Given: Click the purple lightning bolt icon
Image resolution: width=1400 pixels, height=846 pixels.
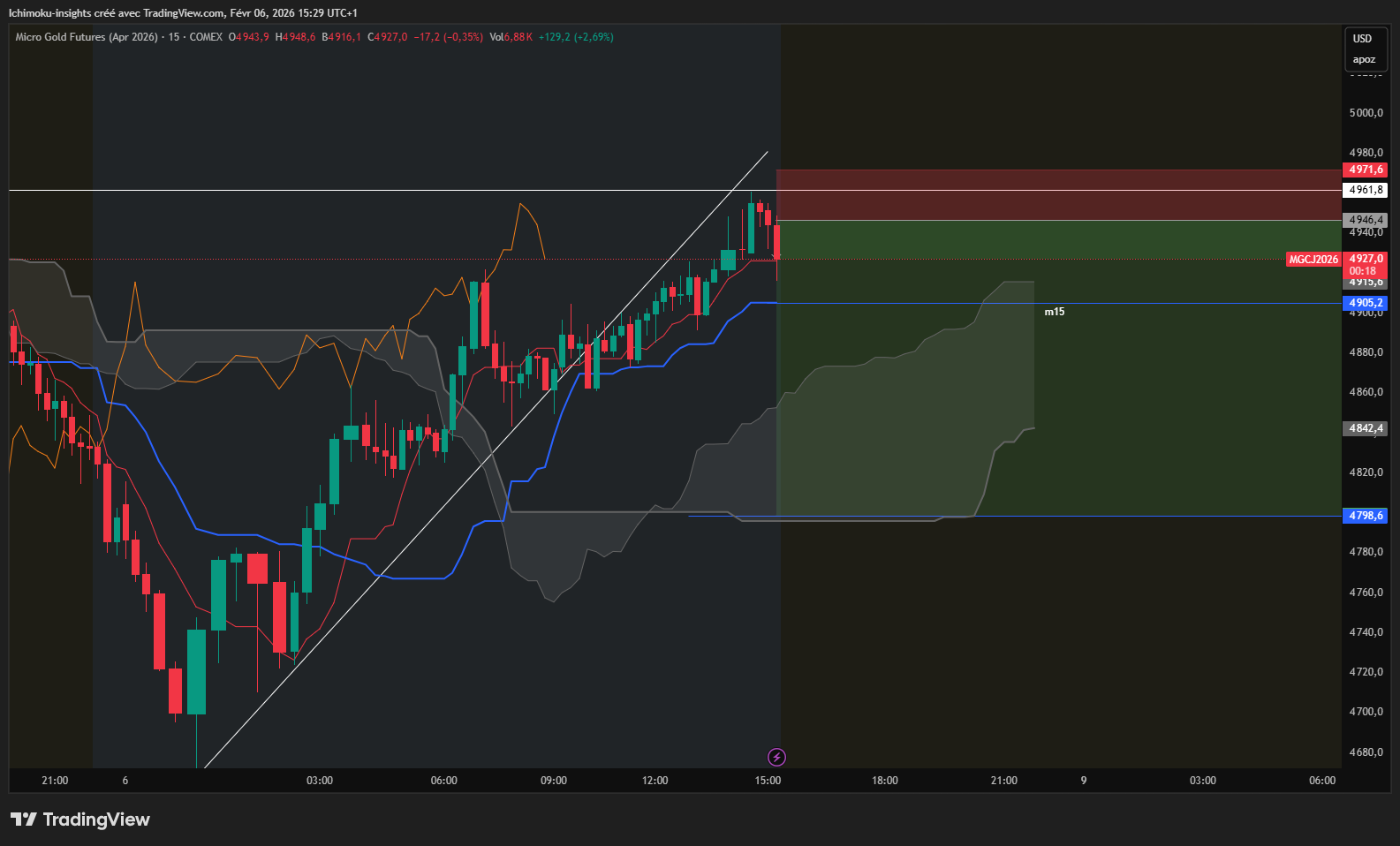Looking at the screenshot, I should pos(776,757).
